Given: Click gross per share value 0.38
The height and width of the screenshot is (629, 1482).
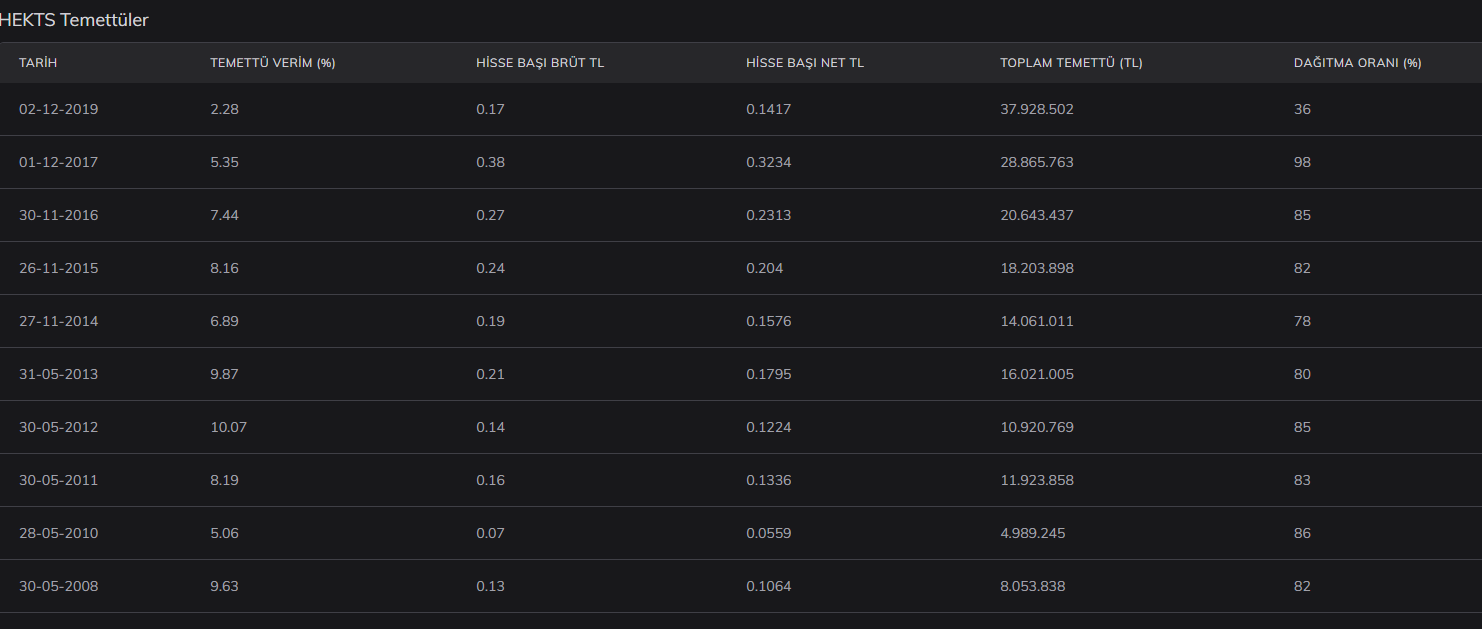Looking at the screenshot, I should coord(490,162).
